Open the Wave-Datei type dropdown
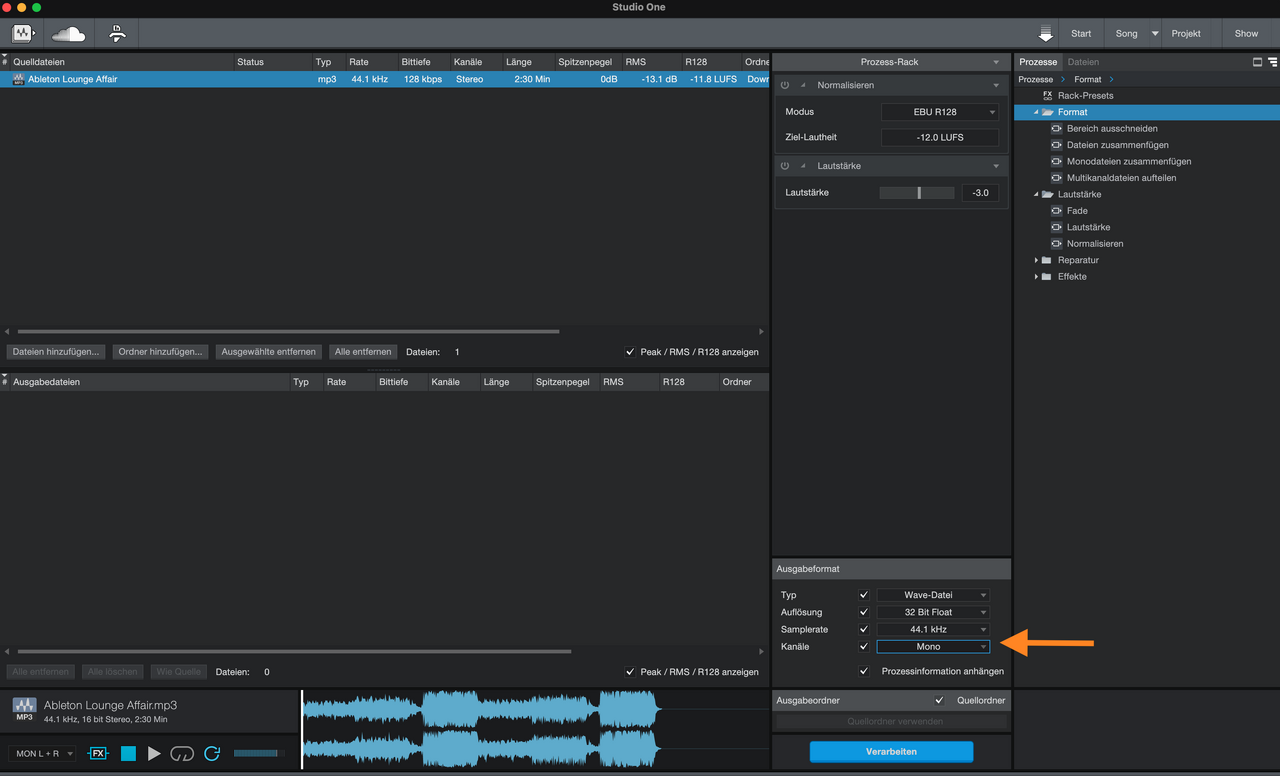The height and width of the screenshot is (776, 1280). (x=933, y=595)
